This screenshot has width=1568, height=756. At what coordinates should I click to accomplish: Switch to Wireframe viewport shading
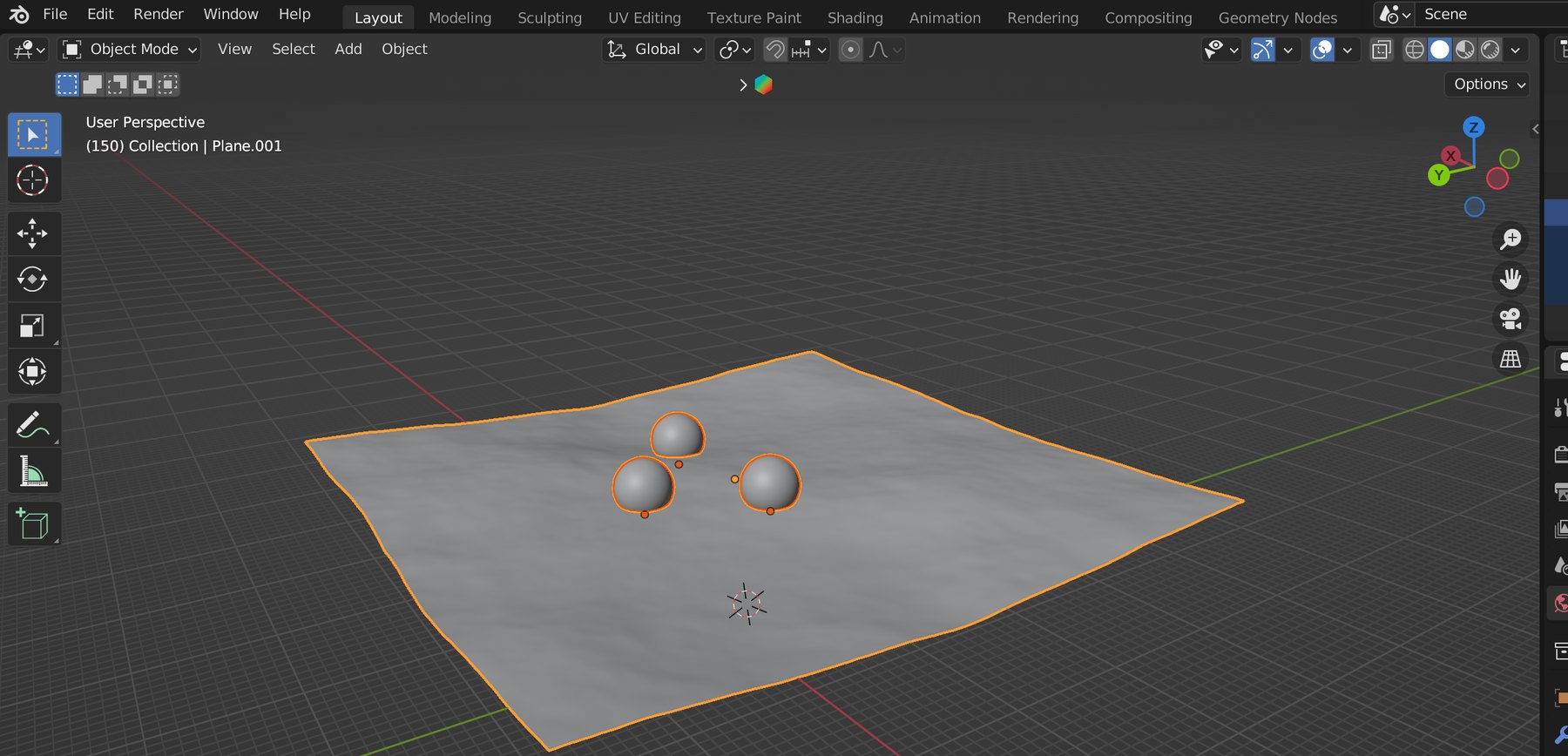(1415, 50)
